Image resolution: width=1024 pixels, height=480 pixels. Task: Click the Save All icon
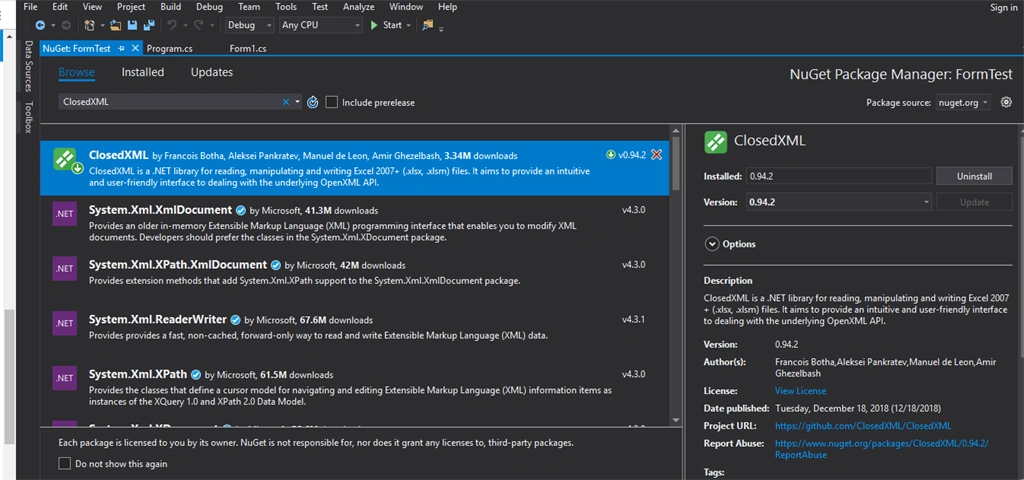(x=149, y=25)
